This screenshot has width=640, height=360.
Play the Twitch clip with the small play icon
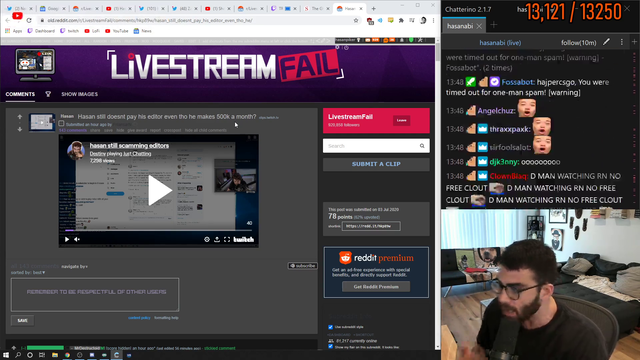tap(67, 240)
